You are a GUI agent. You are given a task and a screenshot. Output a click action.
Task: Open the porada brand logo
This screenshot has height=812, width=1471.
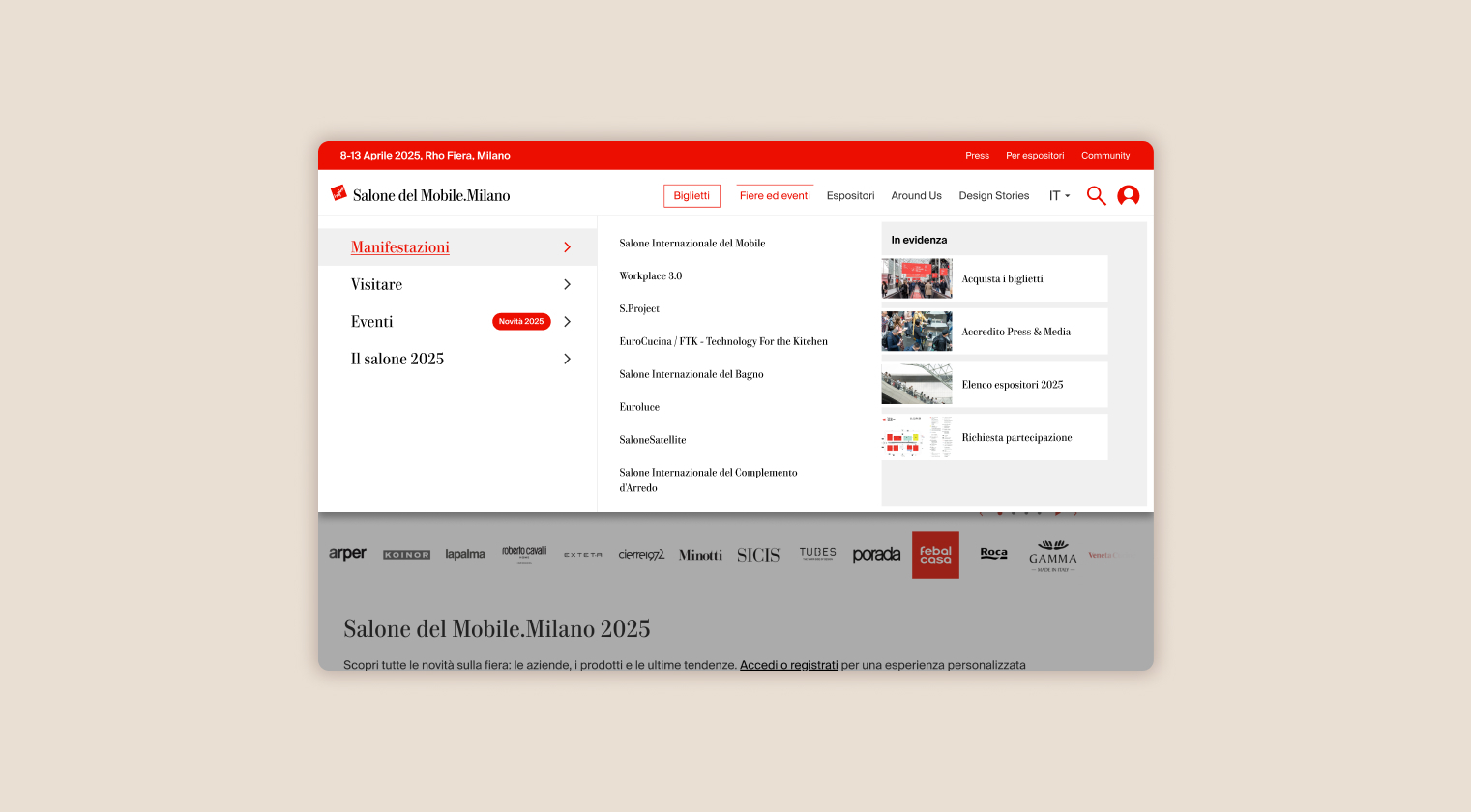click(x=875, y=555)
